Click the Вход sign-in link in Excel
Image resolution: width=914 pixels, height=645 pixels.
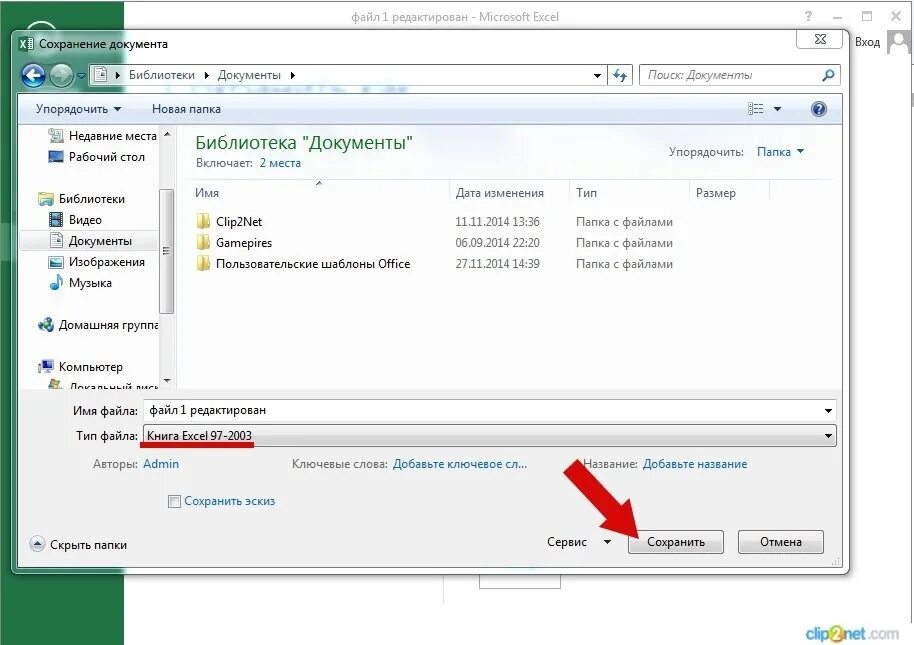867,42
